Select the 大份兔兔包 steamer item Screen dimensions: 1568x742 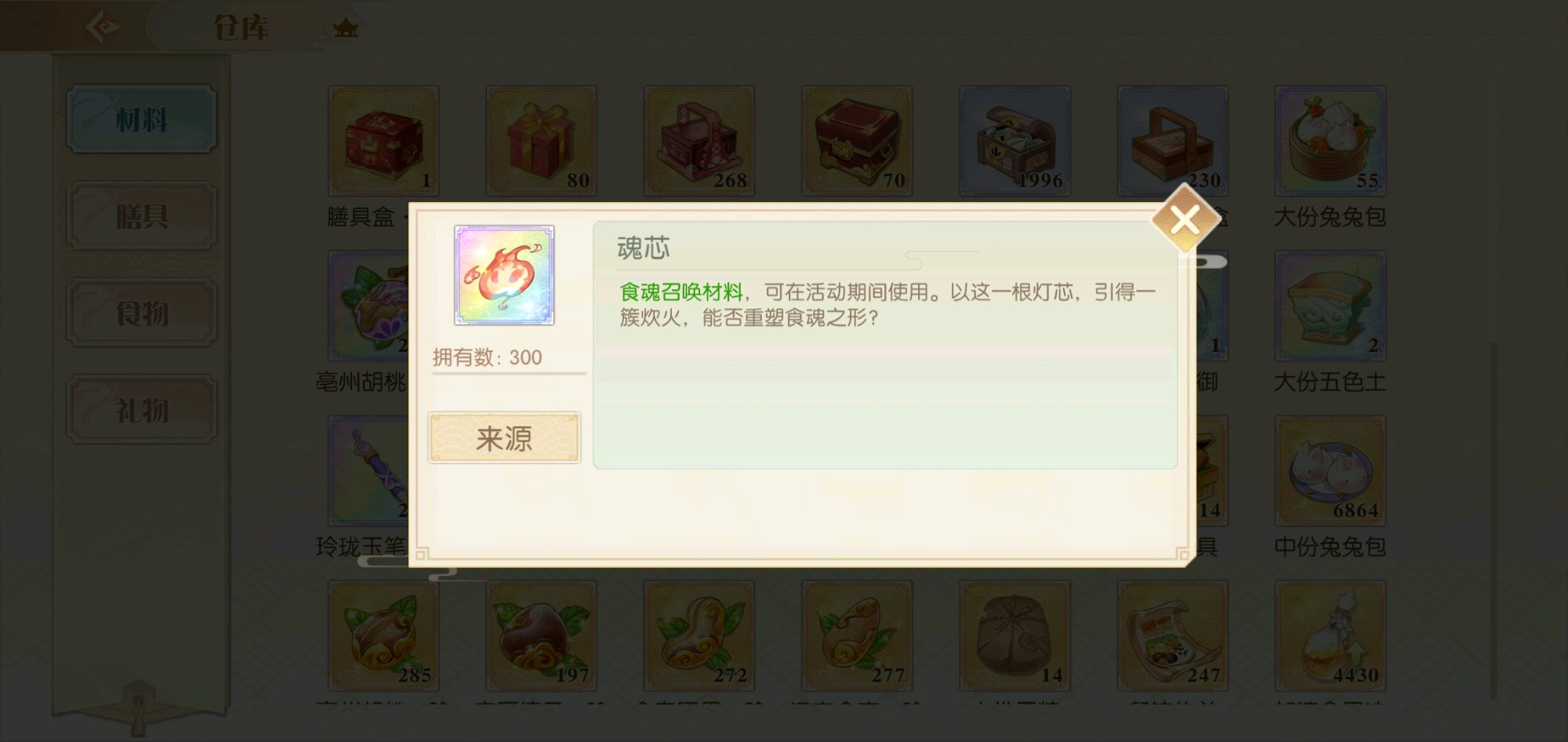[x=1330, y=141]
